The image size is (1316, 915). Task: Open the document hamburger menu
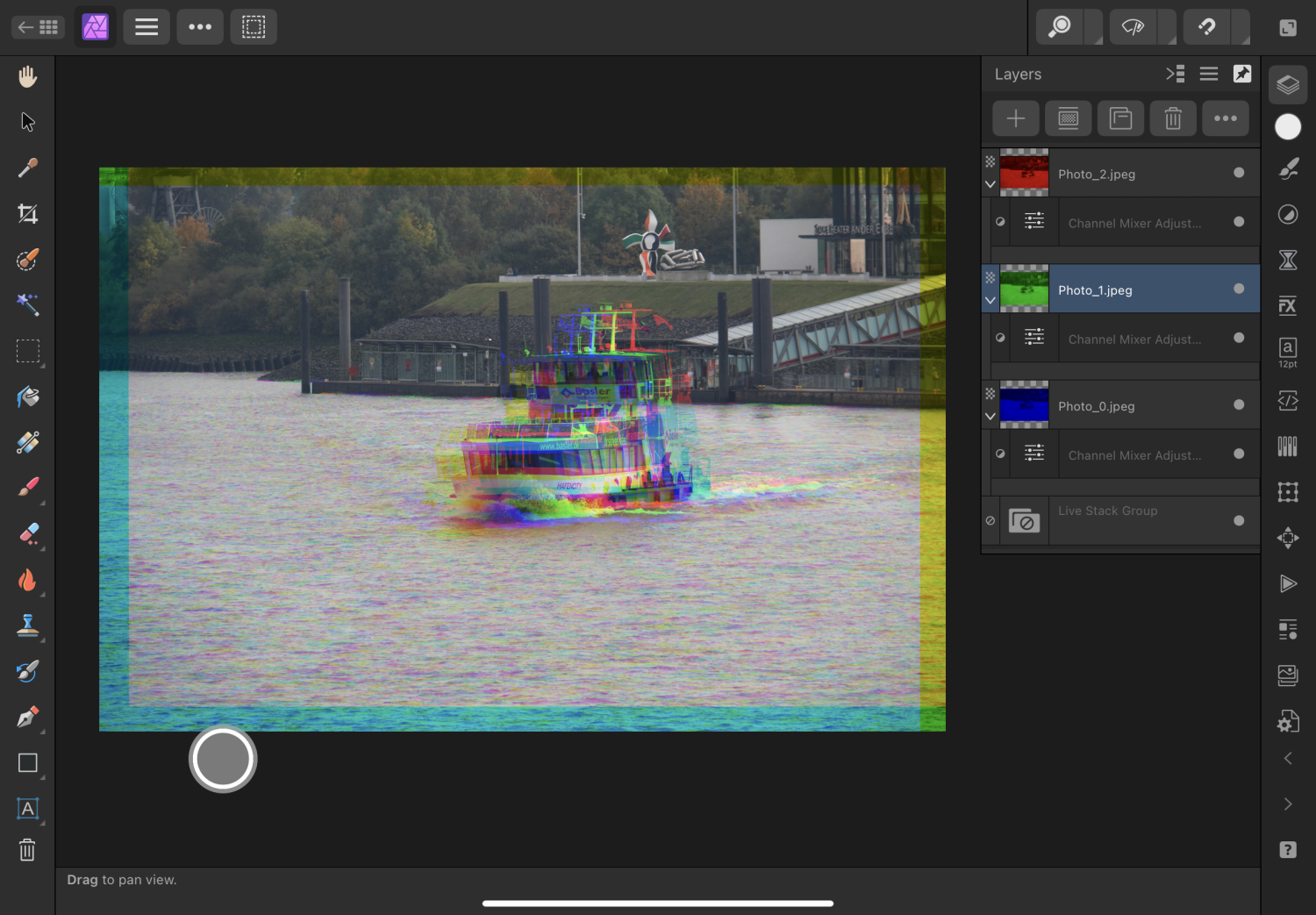(x=147, y=27)
